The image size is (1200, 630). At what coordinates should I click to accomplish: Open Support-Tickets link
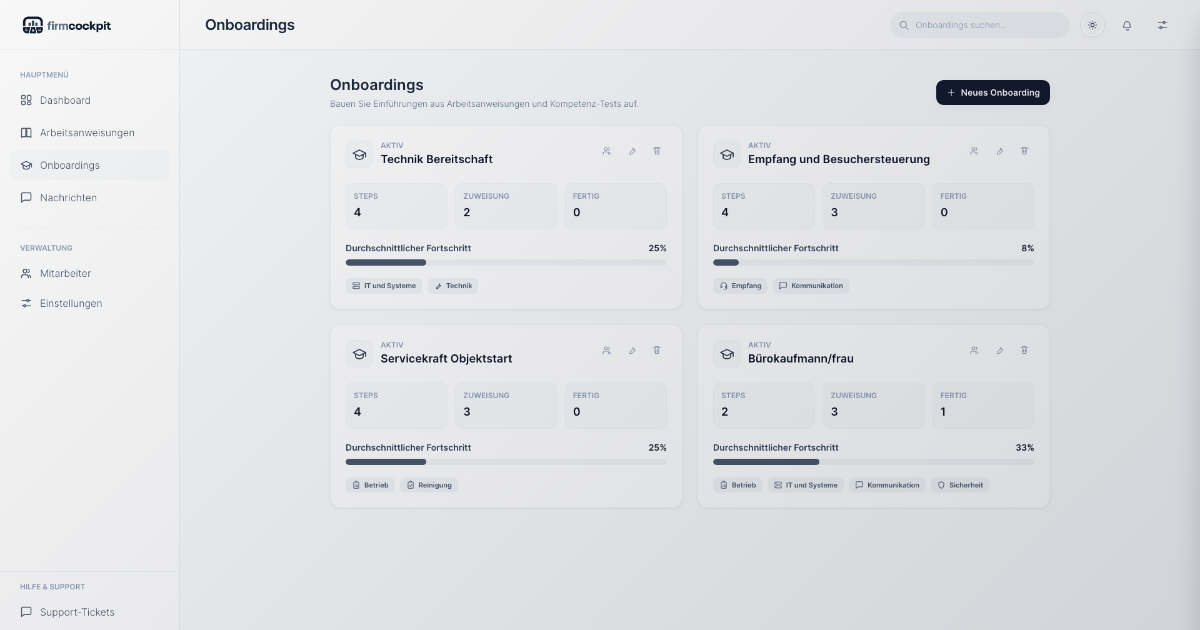(x=77, y=612)
